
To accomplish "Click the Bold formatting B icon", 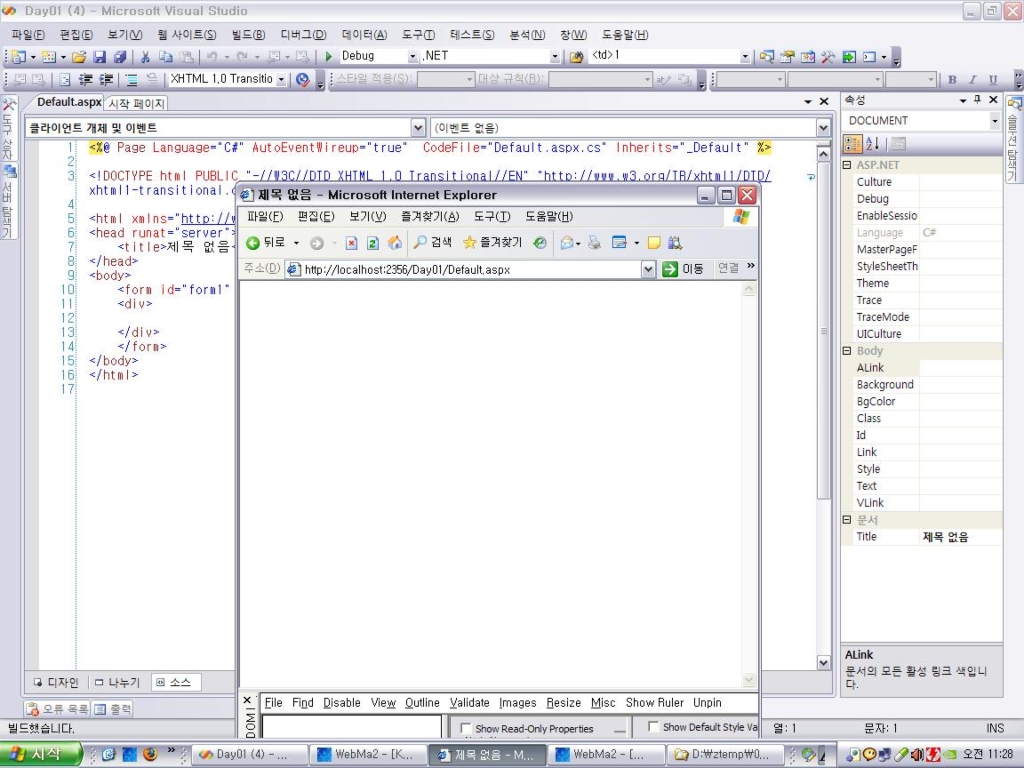I will pos(952,80).
